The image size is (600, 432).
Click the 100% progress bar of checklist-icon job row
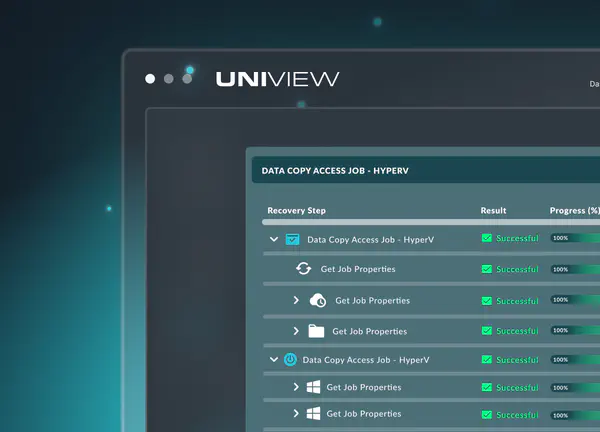pyautogui.click(x=575, y=238)
